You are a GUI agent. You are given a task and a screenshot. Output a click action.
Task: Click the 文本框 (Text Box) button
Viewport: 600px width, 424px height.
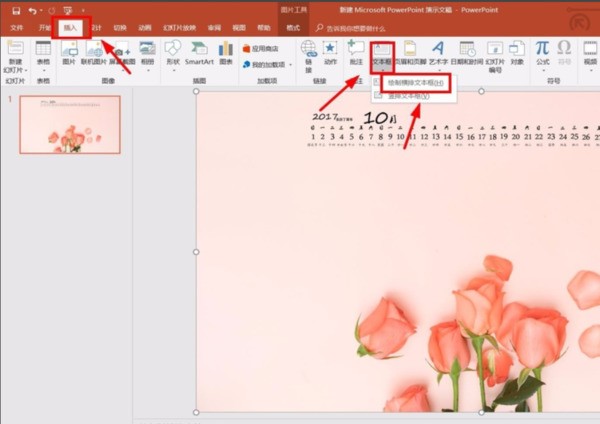[382, 57]
